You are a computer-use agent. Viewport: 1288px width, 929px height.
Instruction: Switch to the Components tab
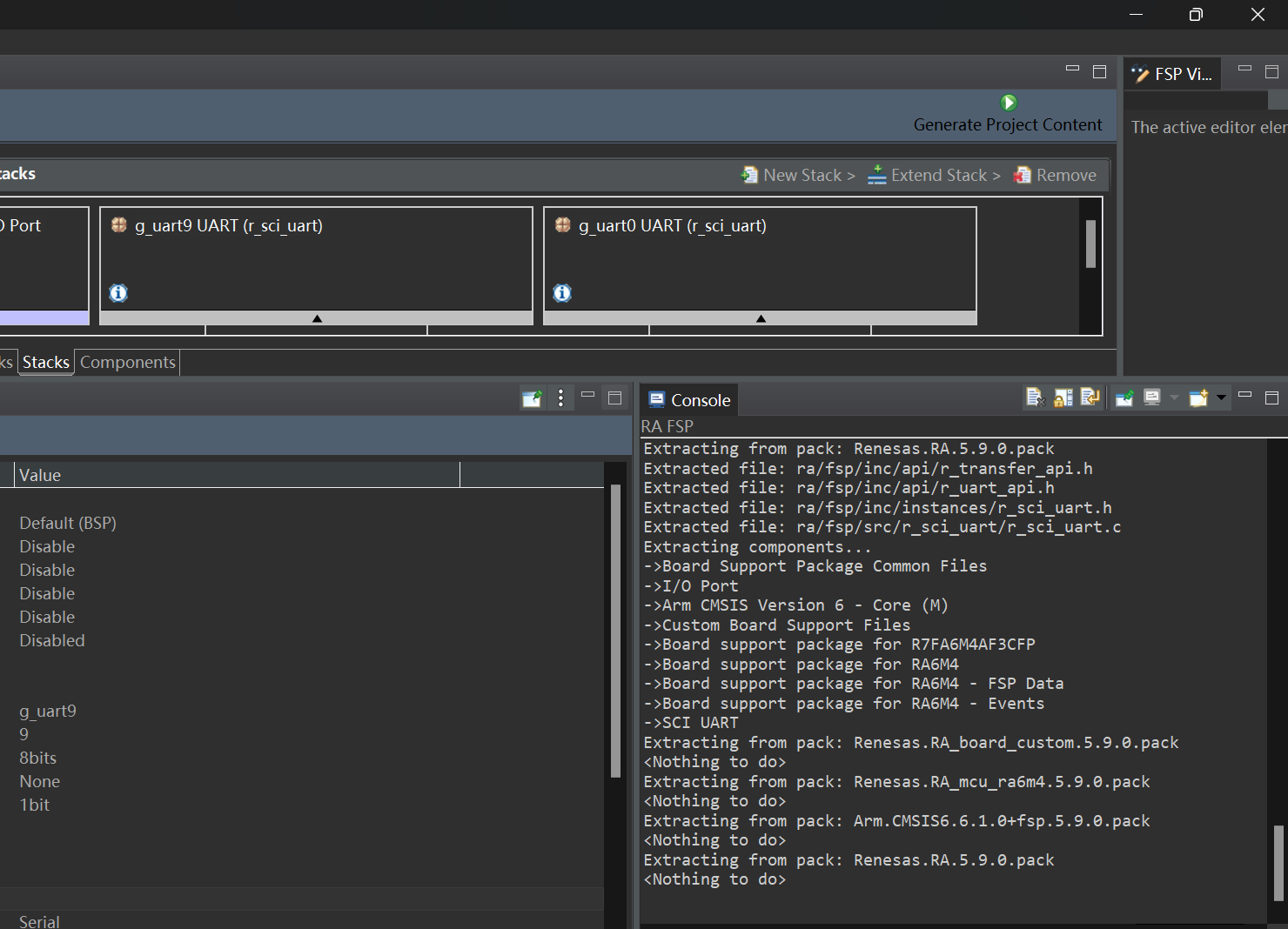[128, 362]
